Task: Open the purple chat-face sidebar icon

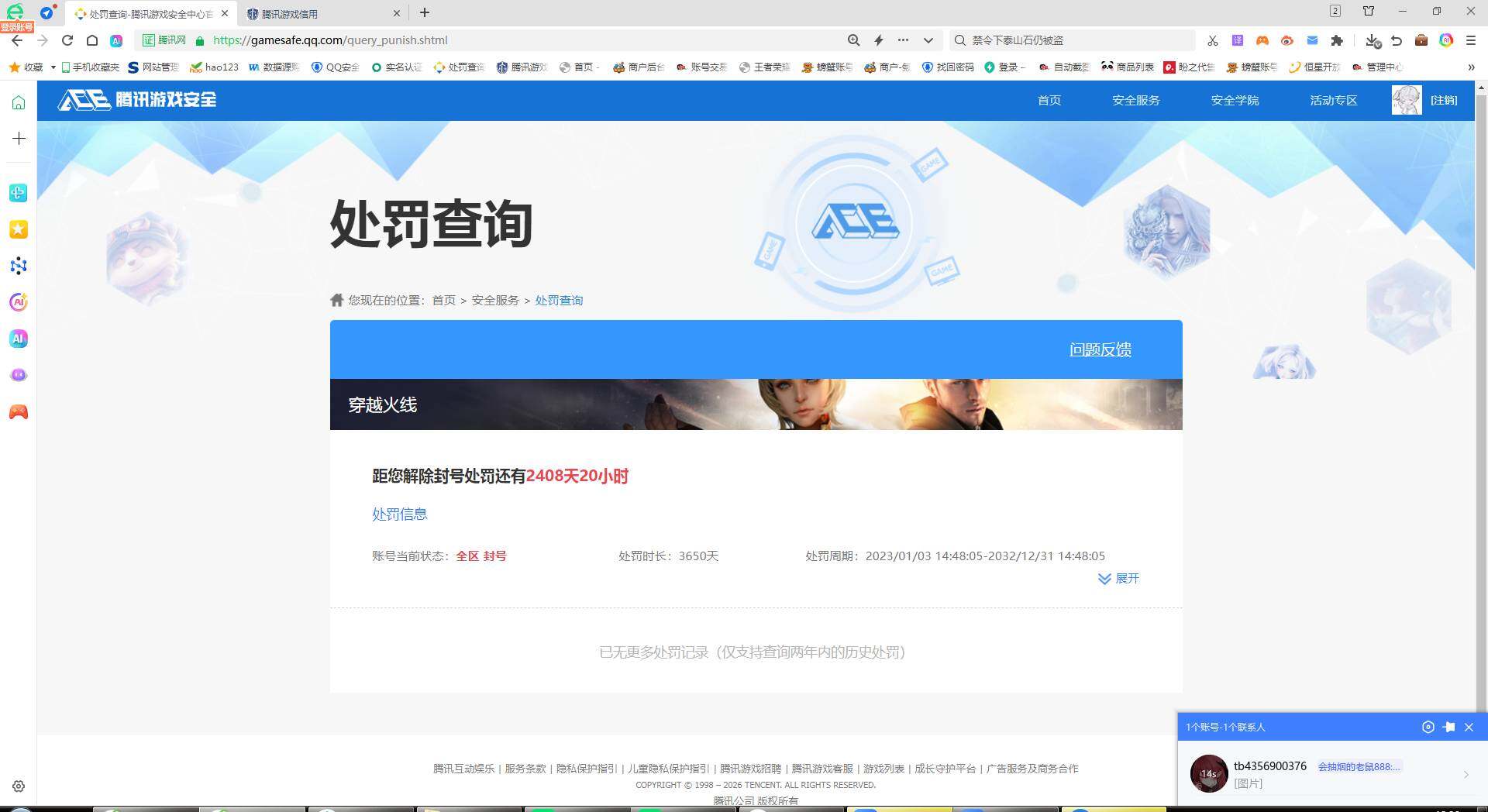Action: pyautogui.click(x=19, y=375)
